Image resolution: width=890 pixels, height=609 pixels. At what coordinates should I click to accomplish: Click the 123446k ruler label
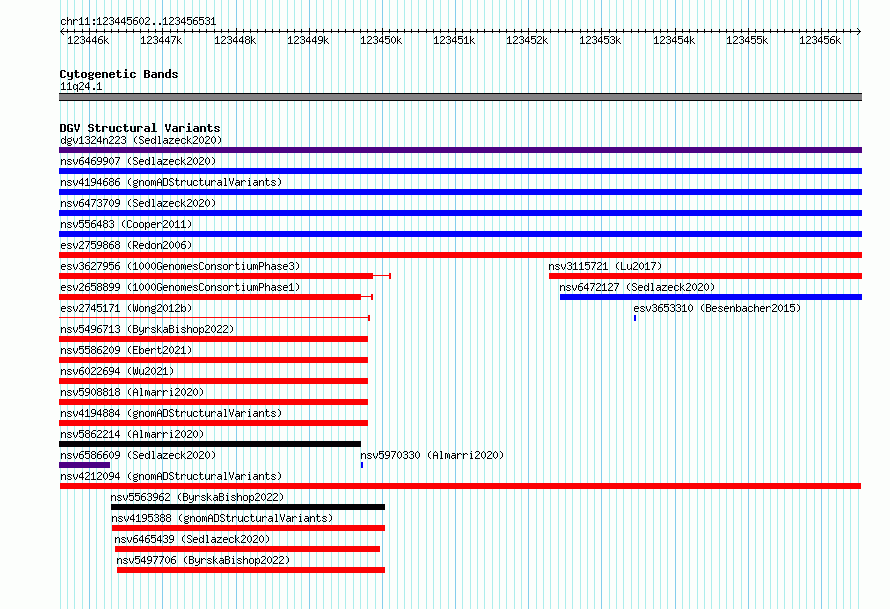tap(88, 40)
